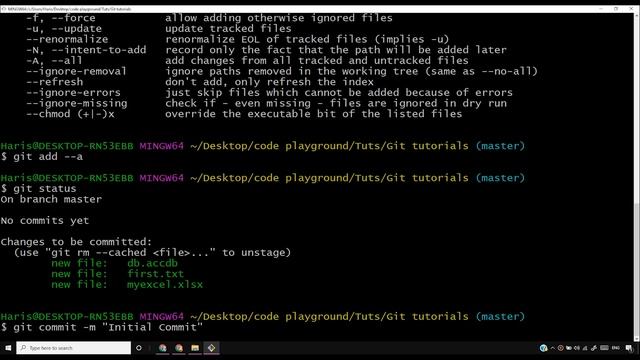The image size is (640, 360).
Task: Click the Cortana circle icon on taskbar
Action: point(139,348)
